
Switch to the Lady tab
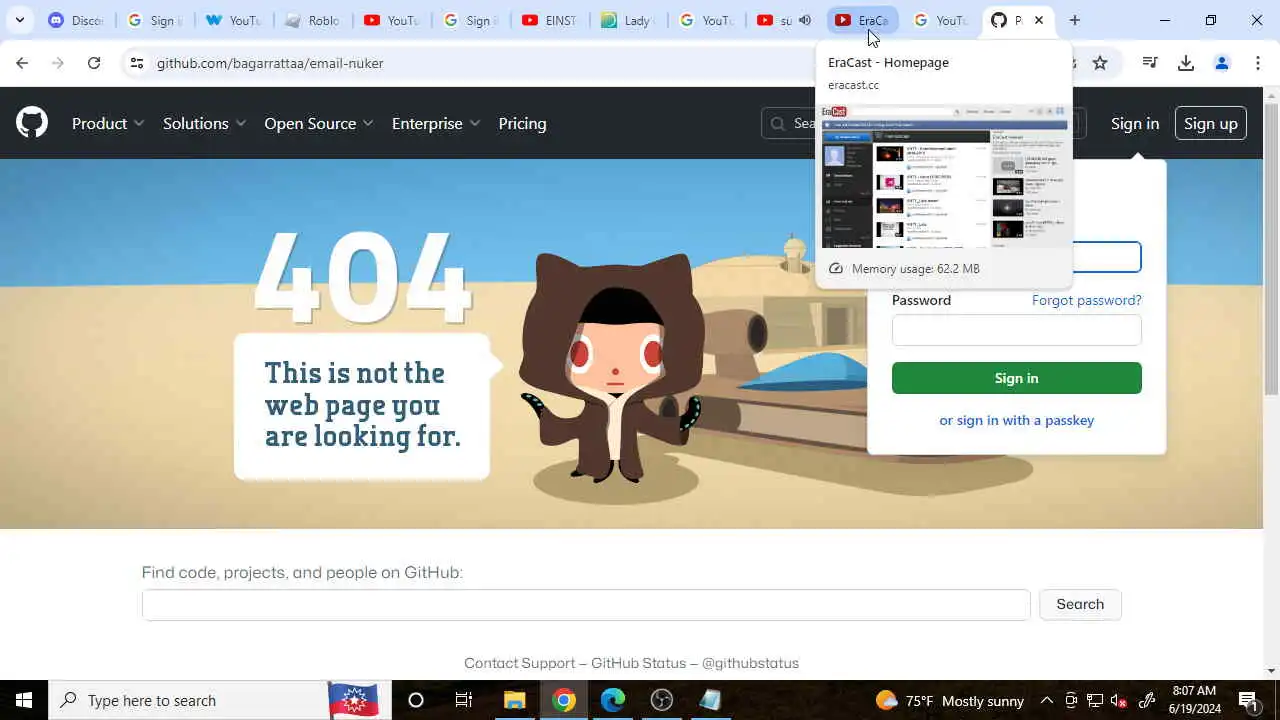point(628,20)
